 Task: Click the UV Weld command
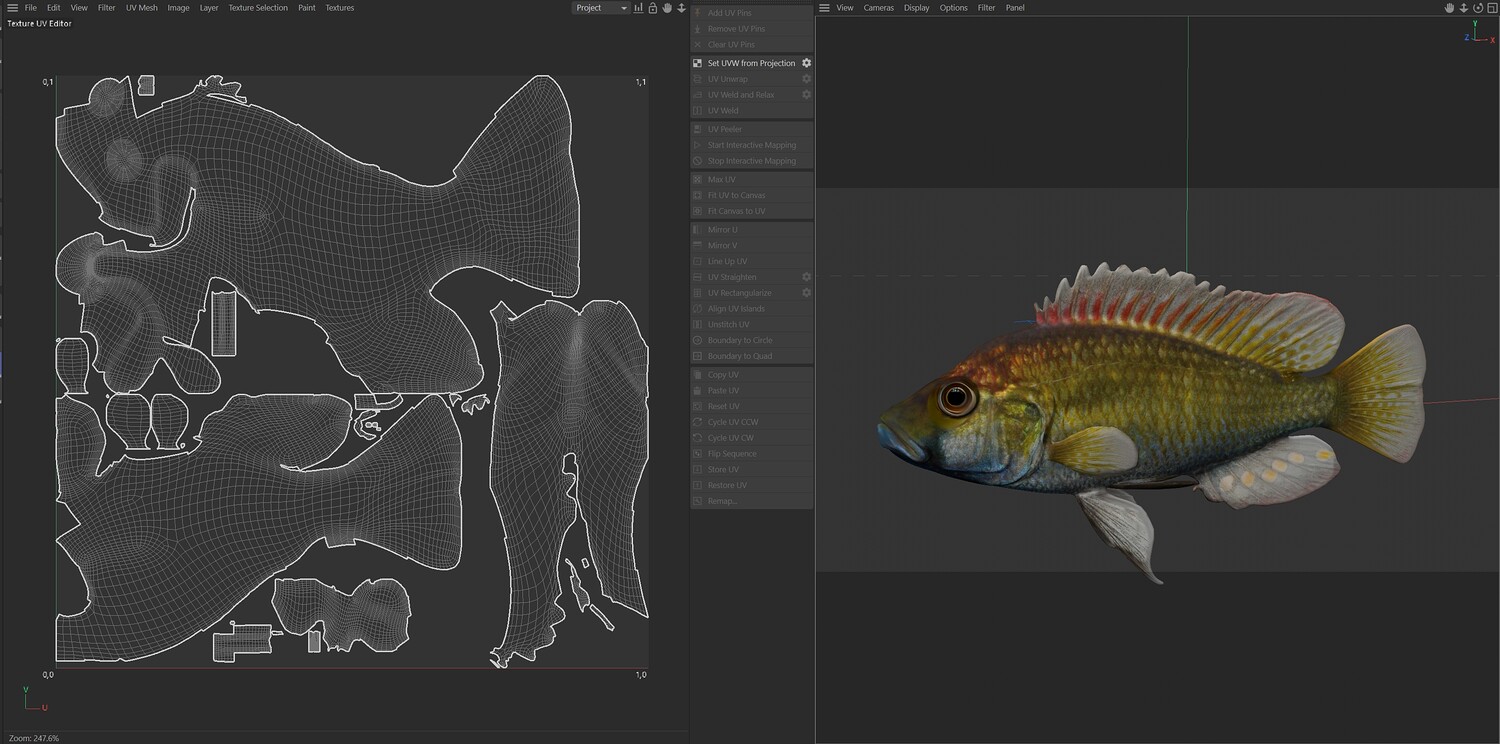pos(752,111)
